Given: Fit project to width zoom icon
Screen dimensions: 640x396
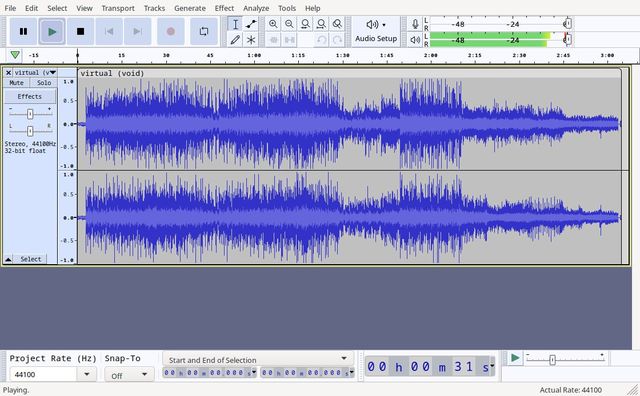Looking at the screenshot, I should (321, 24).
